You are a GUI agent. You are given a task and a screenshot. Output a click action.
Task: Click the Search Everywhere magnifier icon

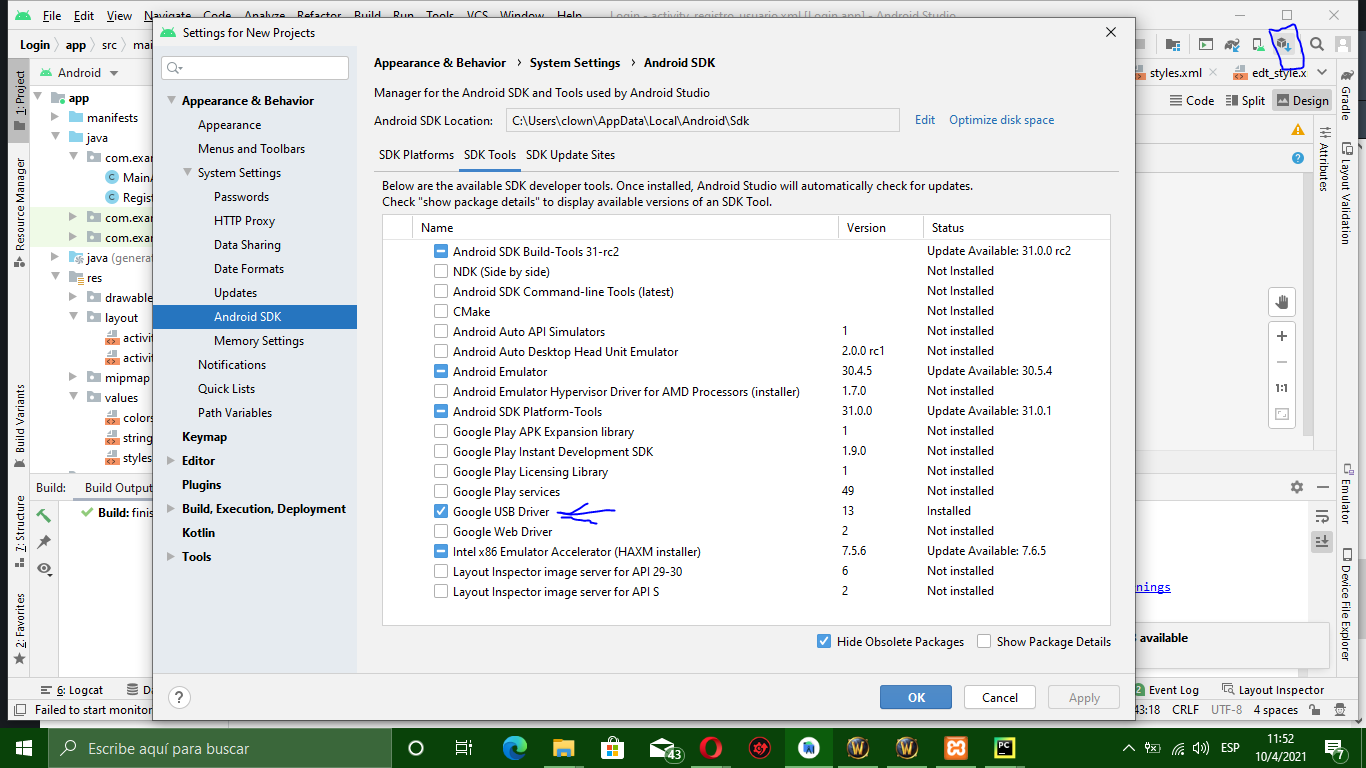pyautogui.click(x=1317, y=44)
